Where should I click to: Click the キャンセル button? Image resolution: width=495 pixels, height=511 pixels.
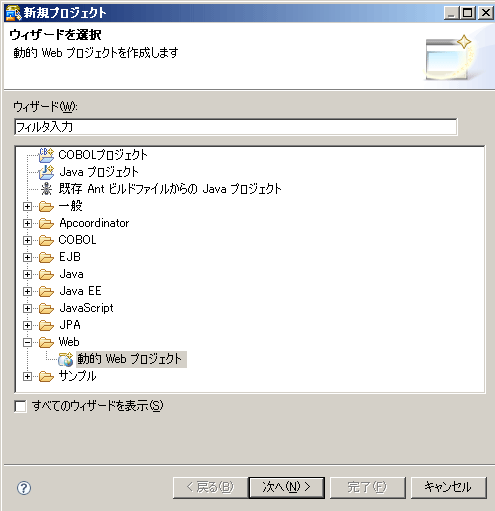click(x=449, y=488)
